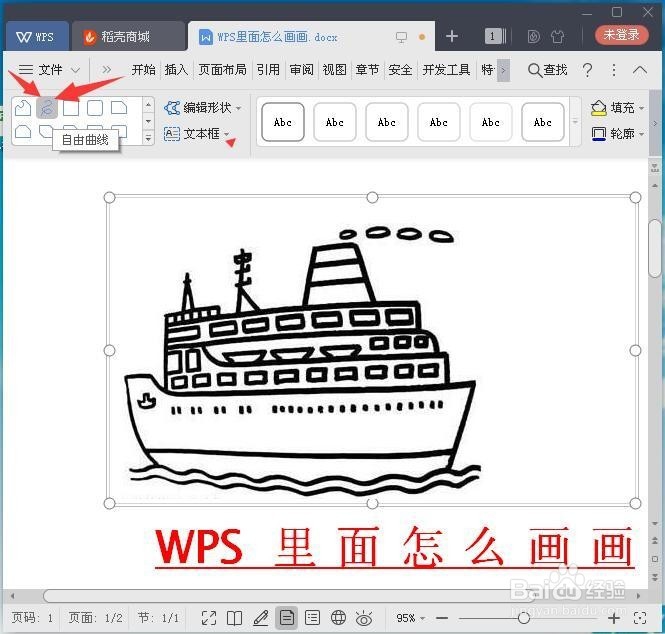Collapse the ribbon with up chevron

(x=640, y=70)
